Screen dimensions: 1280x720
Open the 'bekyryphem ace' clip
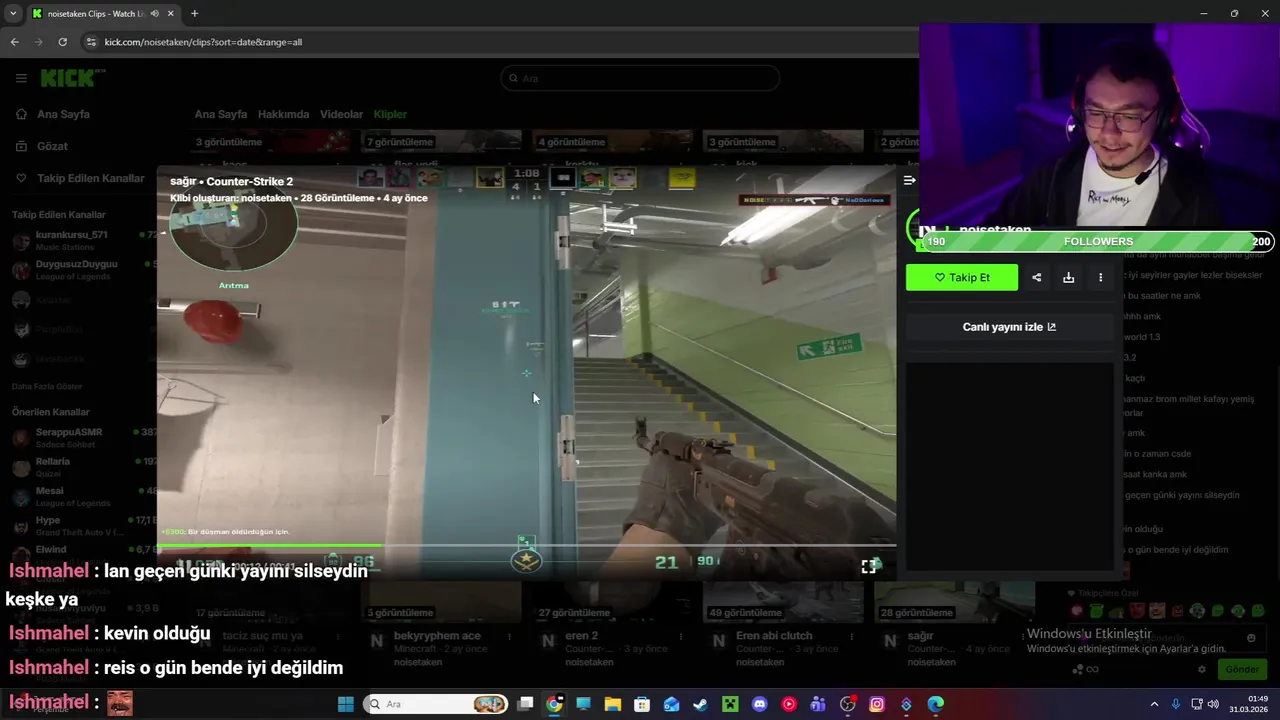point(437,636)
